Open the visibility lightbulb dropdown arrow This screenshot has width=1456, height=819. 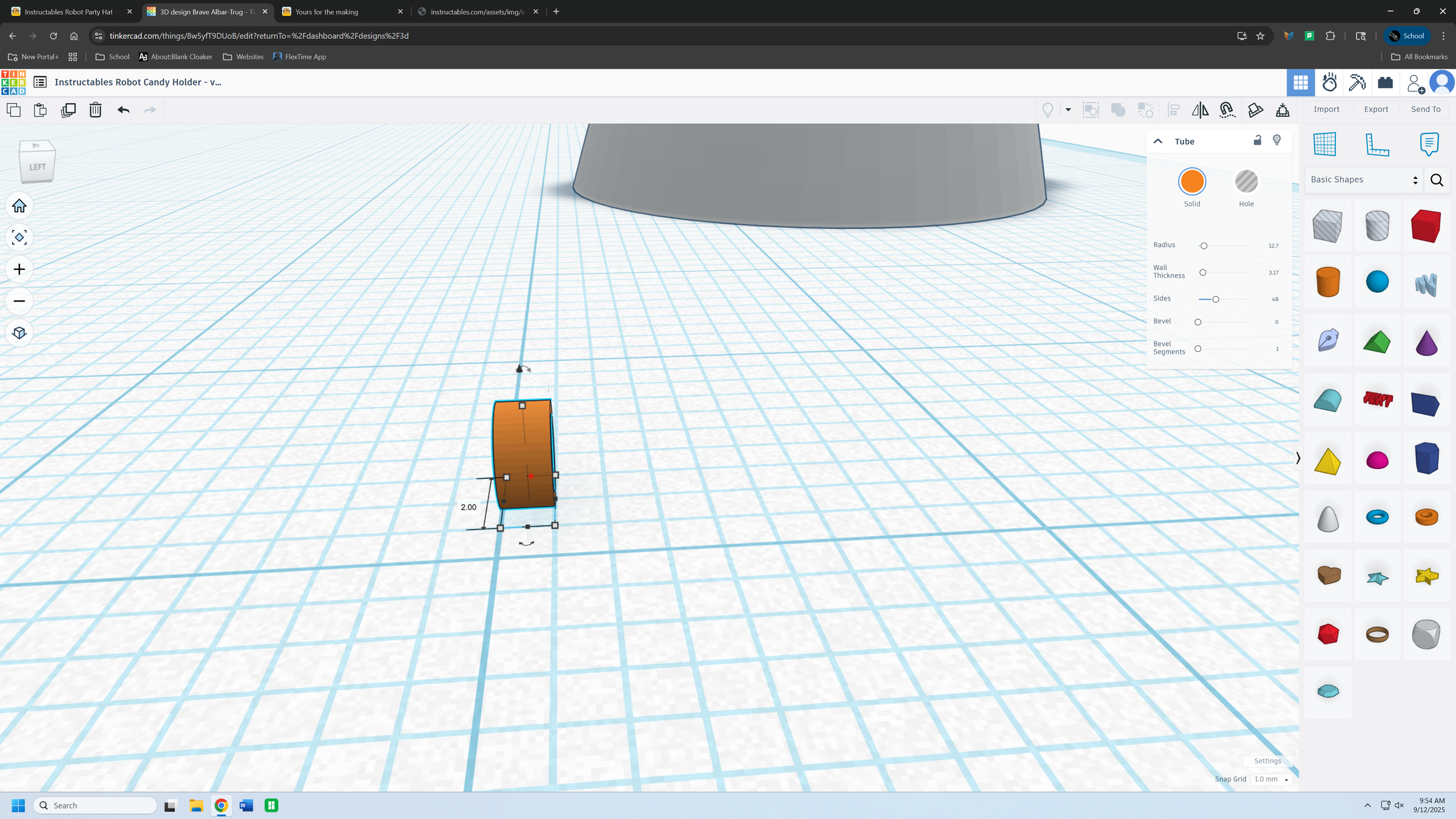click(x=1068, y=110)
